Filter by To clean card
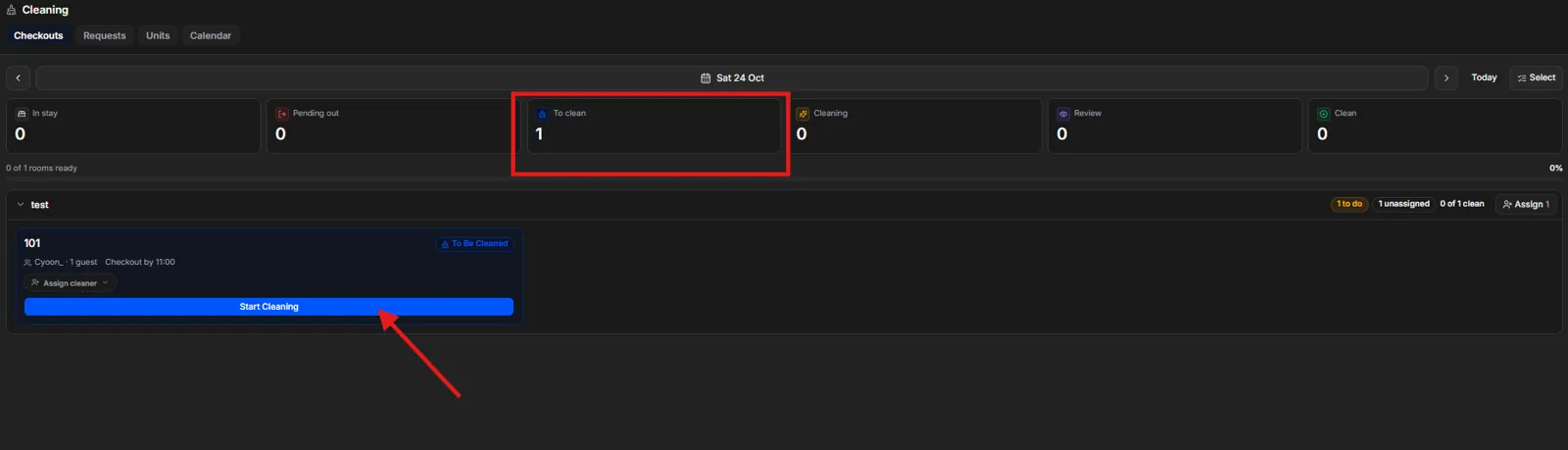 (x=654, y=125)
